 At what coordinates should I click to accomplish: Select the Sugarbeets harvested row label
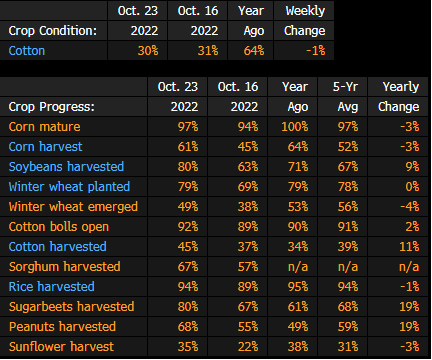coord(72,307)
